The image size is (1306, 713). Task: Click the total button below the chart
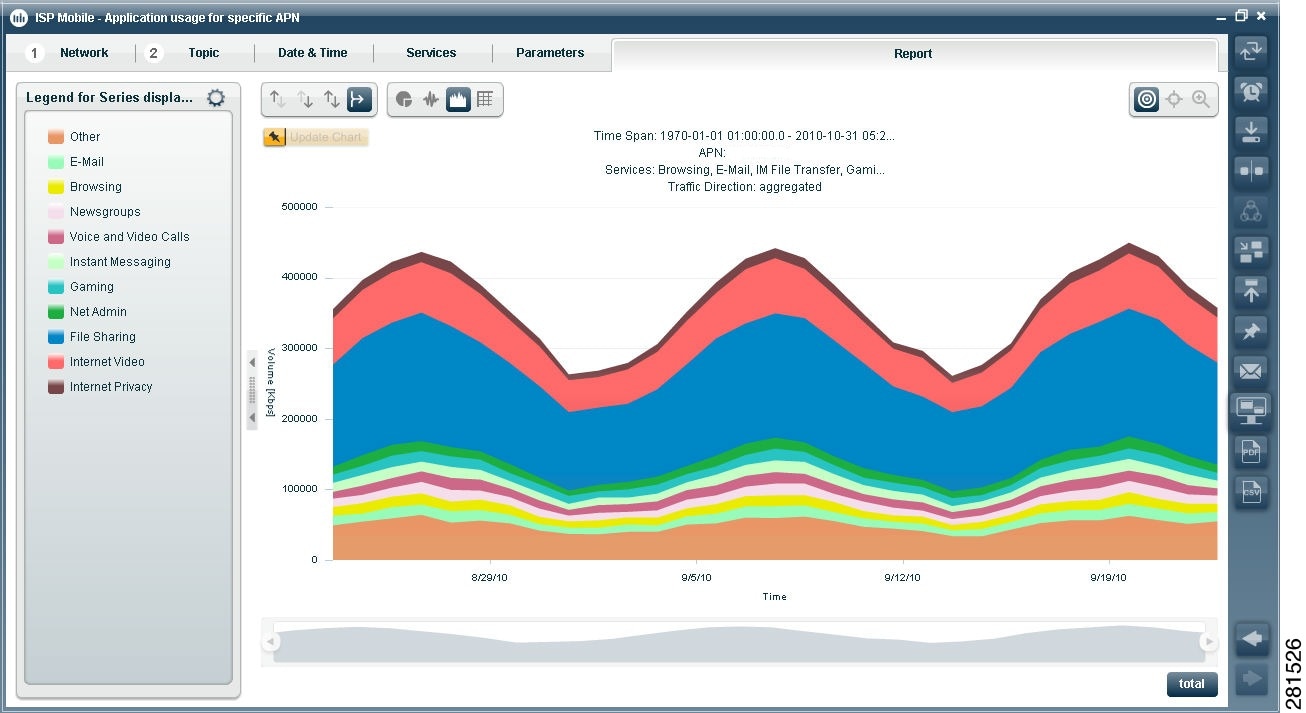(x=1191, y=684)
